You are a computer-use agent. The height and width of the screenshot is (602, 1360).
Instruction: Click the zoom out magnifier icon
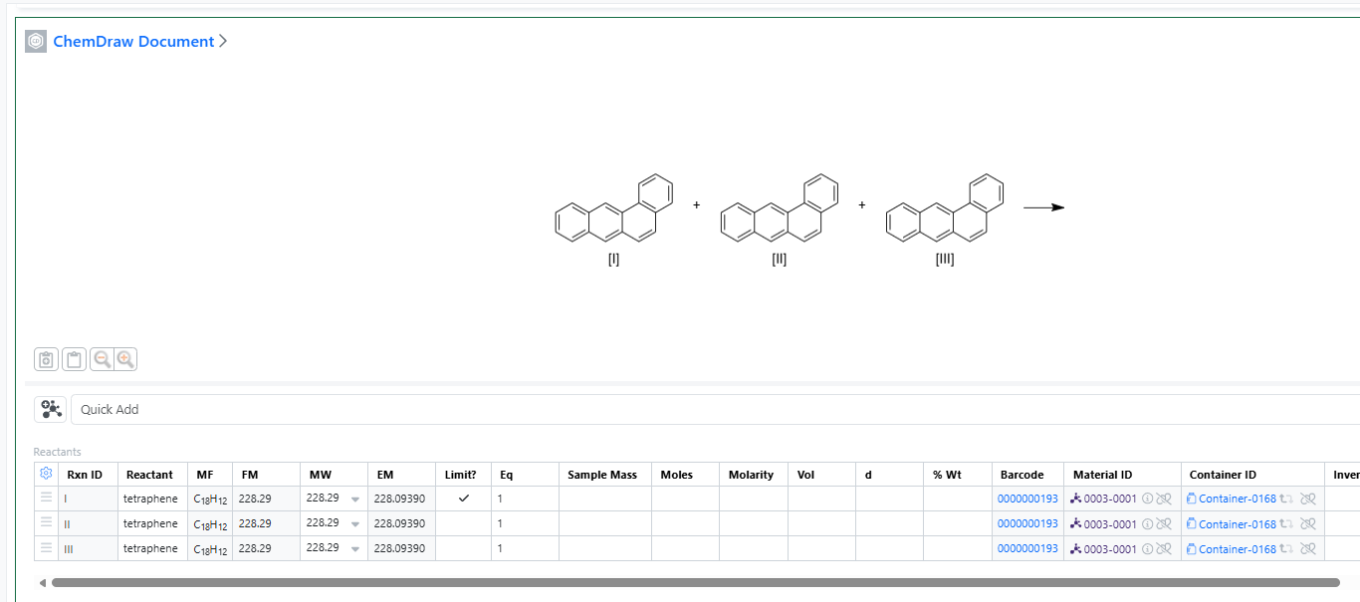click(x=102, y=360)
